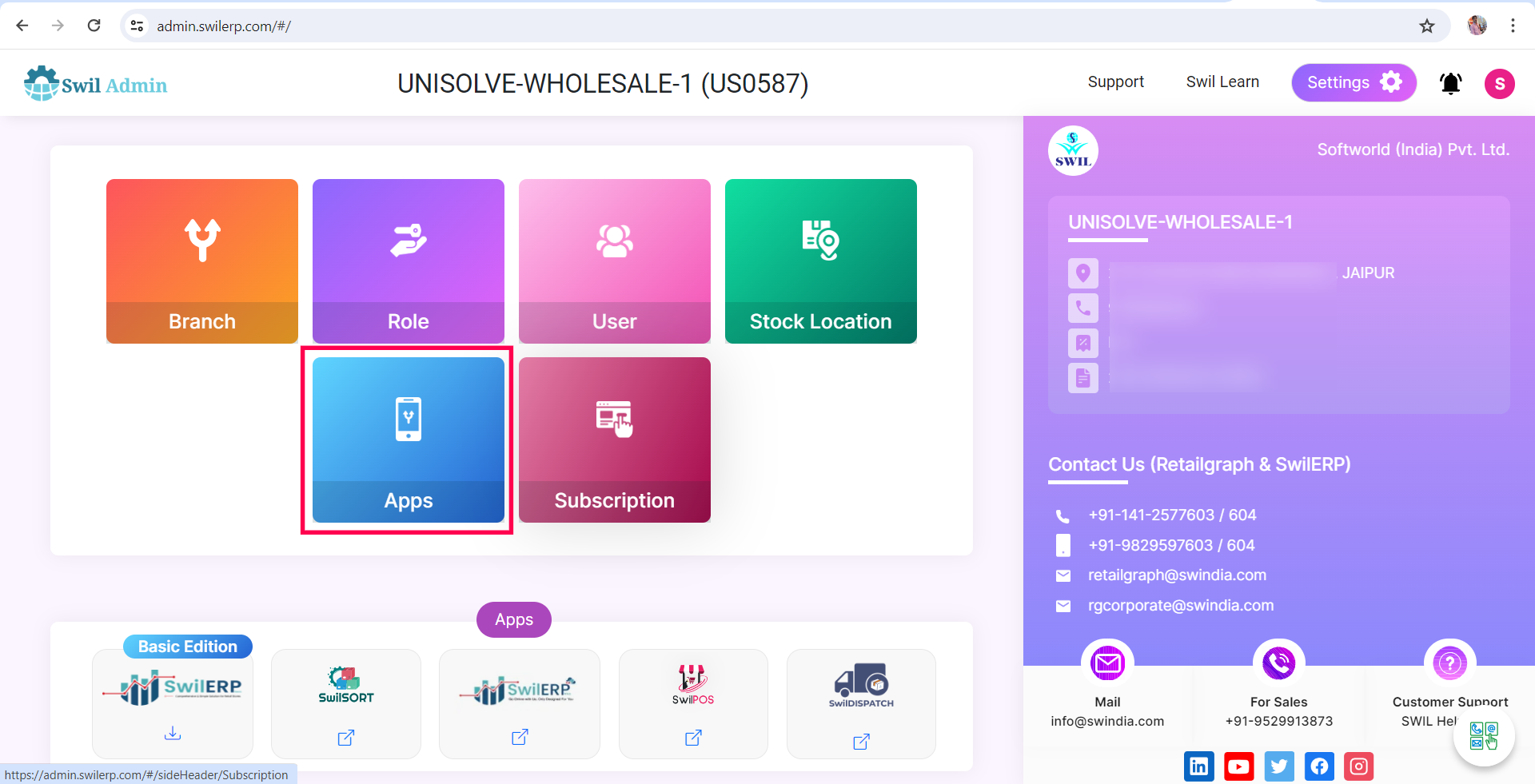
Task: Click phone number +91-141-2577603 / 604
Action: pos(1172,515)
